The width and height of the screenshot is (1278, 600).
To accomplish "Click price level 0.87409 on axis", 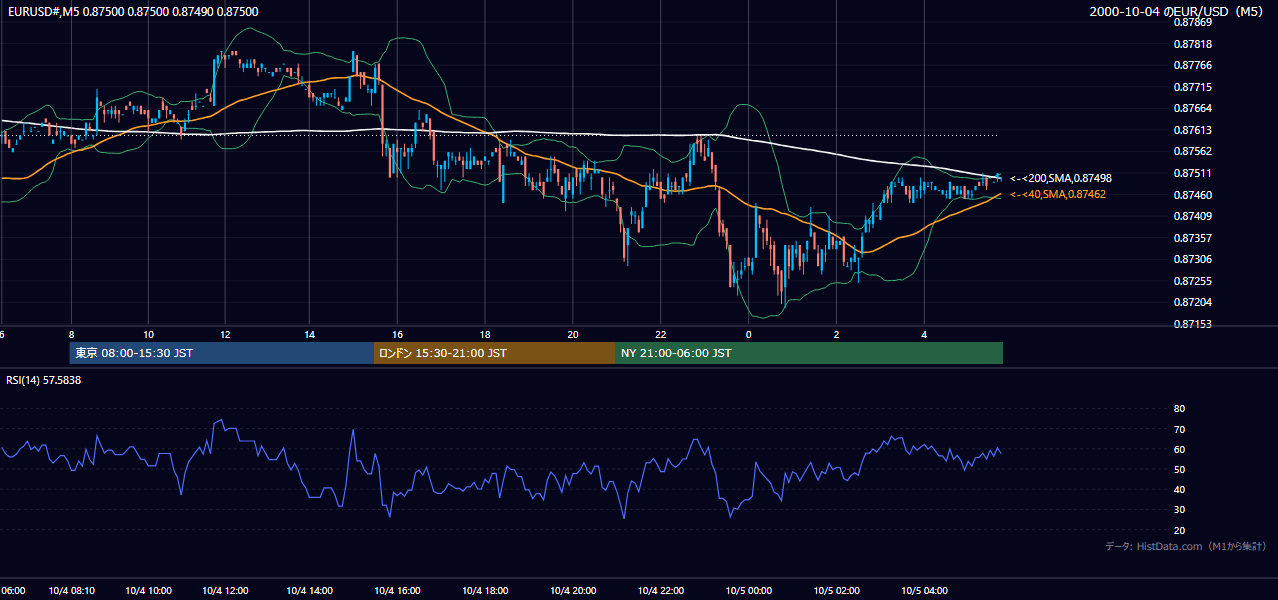I will [1192, 216].
